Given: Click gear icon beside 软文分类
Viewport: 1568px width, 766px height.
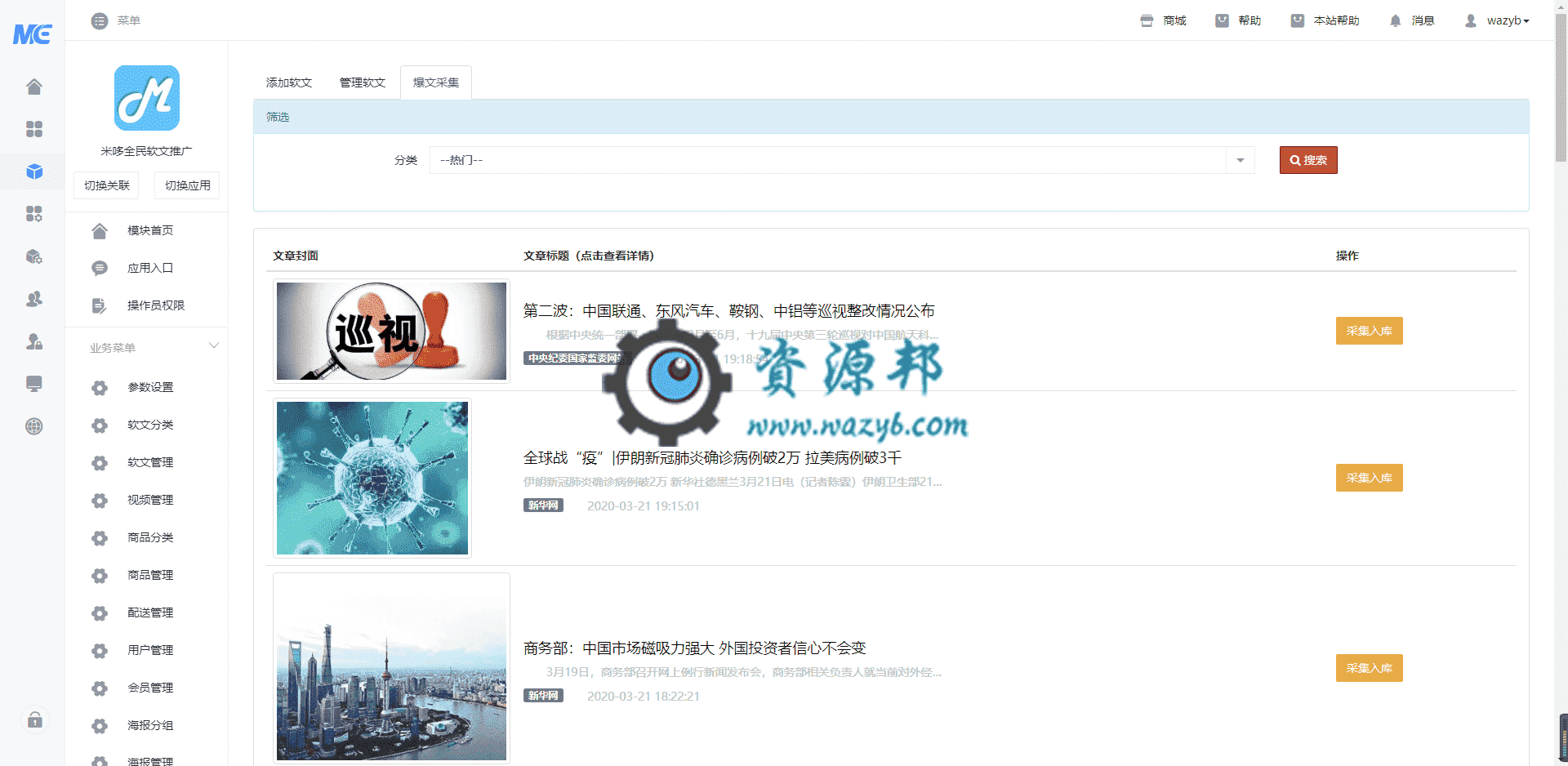Looking at the screenshot, I should (100, 425).
